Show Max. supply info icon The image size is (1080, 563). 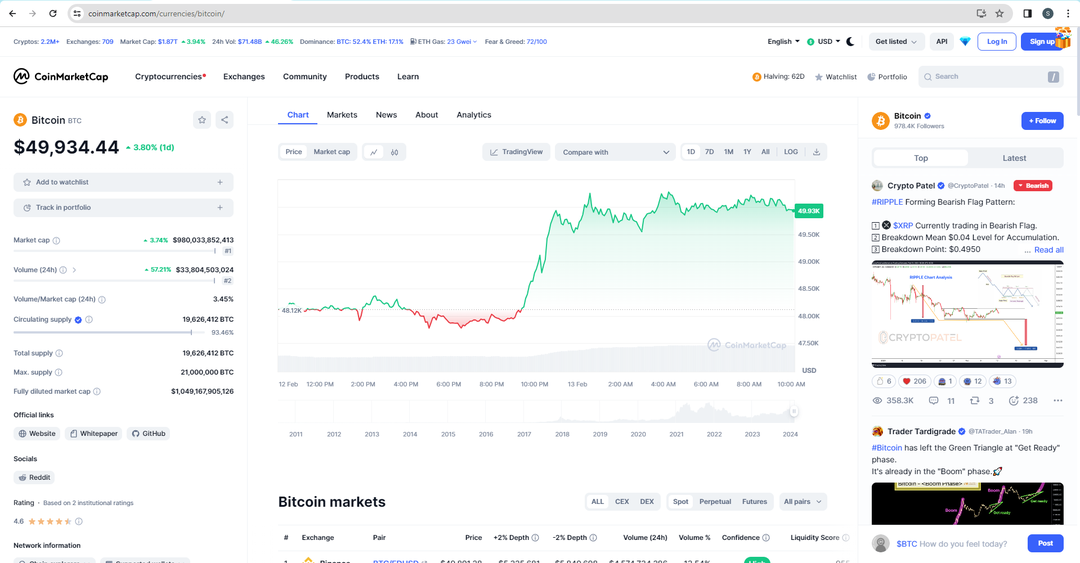pos(59,372)
